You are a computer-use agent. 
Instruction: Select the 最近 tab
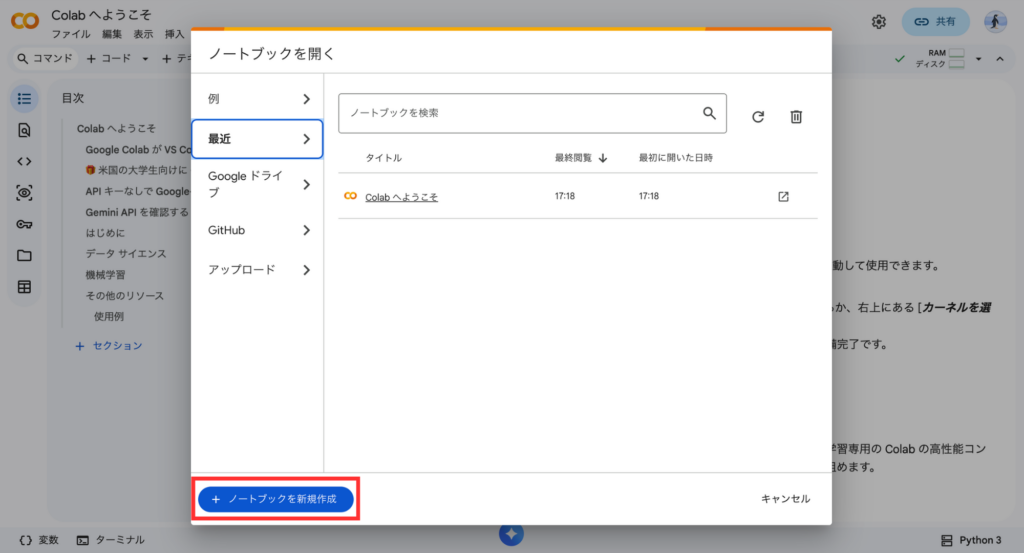point(257,139)
